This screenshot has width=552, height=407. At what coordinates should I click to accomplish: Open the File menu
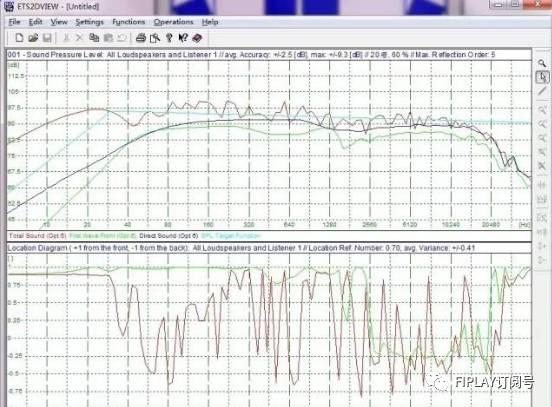pos(14,22)
